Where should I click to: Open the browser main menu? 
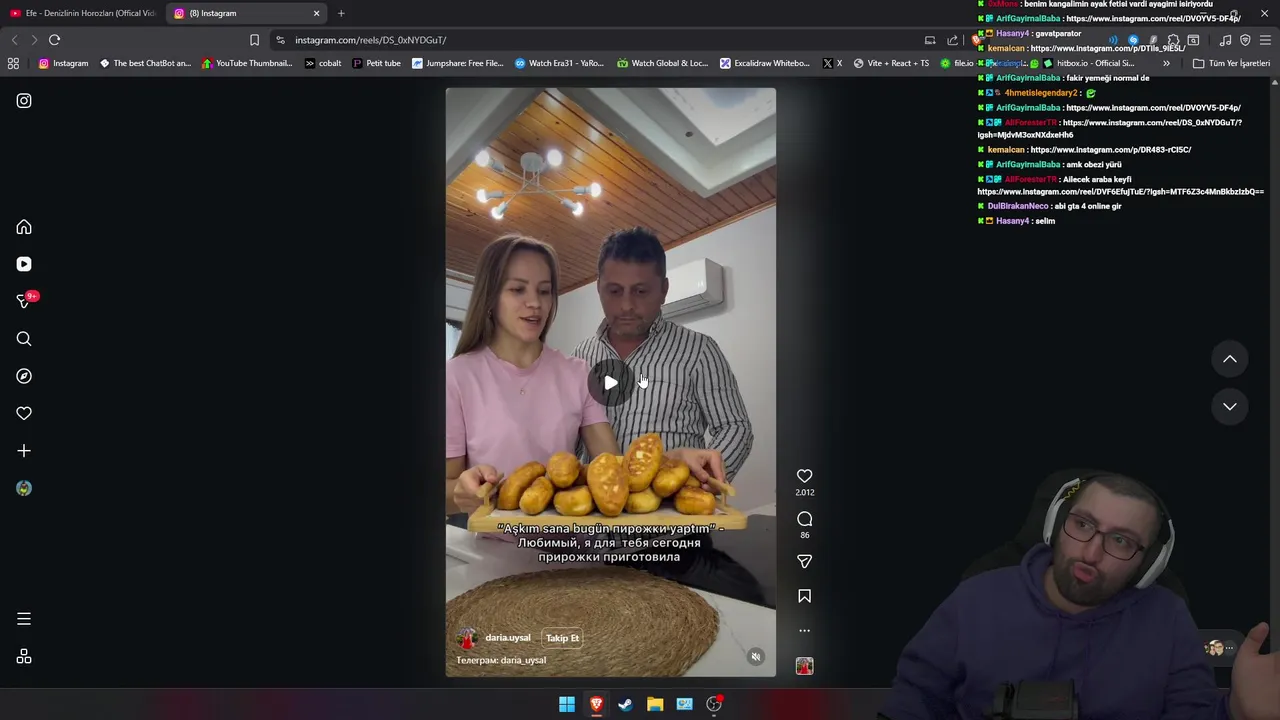[1265, 40]
